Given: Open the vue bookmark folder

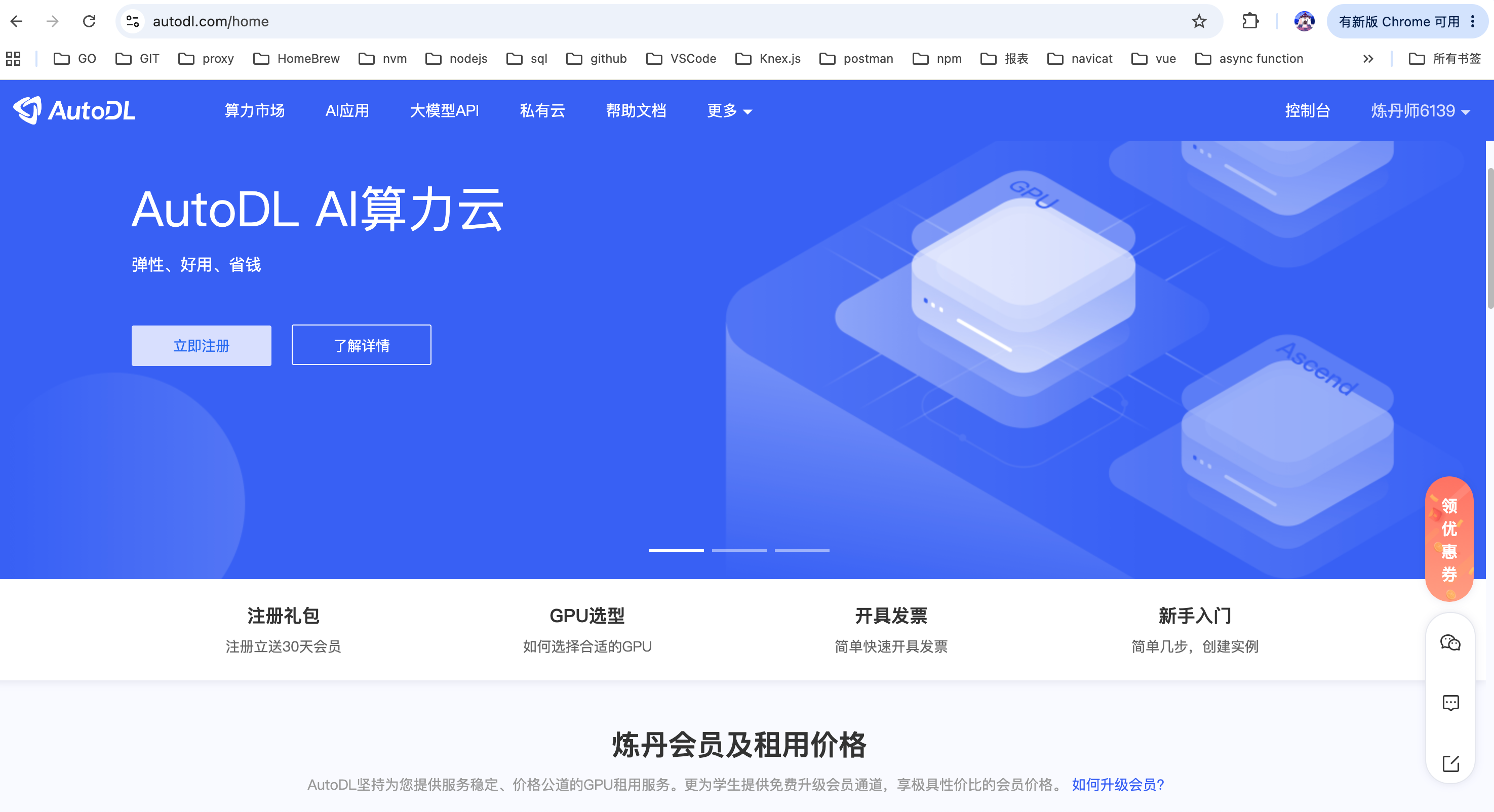Looking at the screenshot, I should click(x=1154, y=59).
